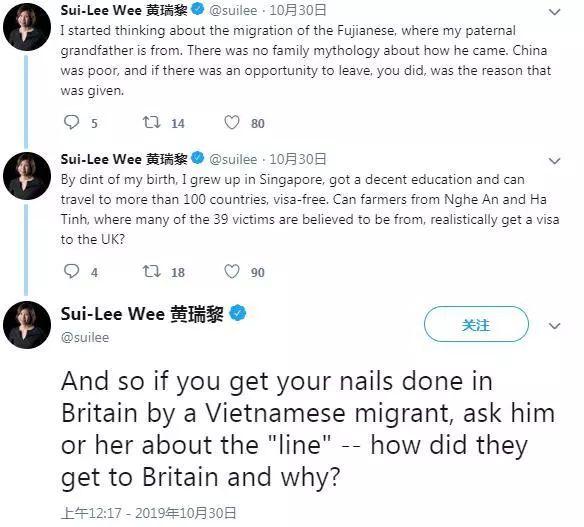Click verified badge on the first tweet
The image size is (584, 527).
198,9
